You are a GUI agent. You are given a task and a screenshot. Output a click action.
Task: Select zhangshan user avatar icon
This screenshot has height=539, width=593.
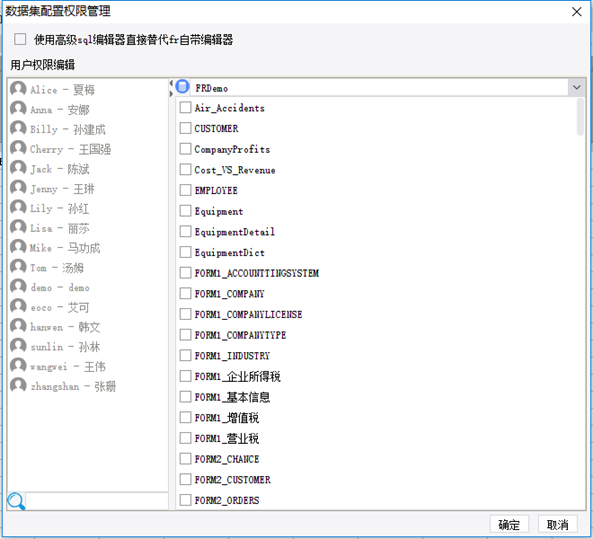coord(18,385)
